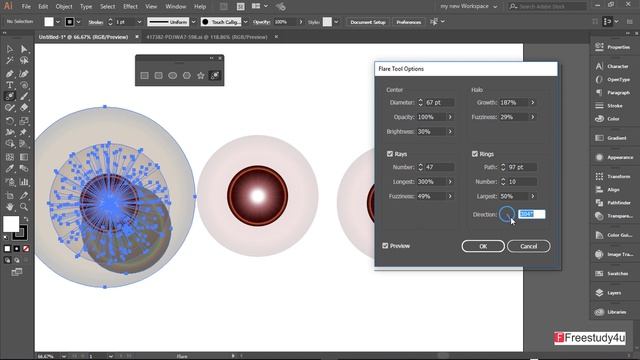
Task: Select the Rotate tool
Action: point(10,121)
